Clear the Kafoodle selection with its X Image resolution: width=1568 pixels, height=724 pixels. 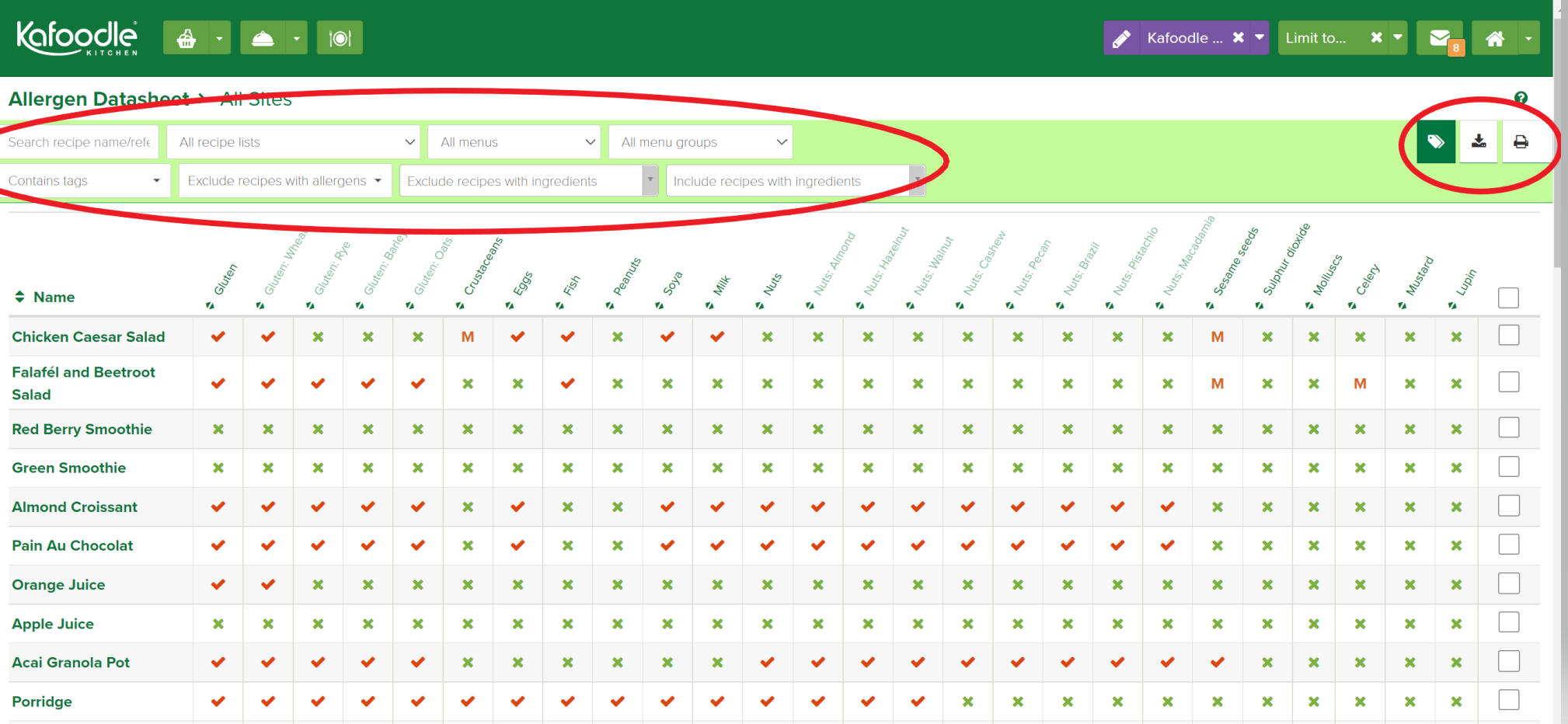coord(1239,37)
